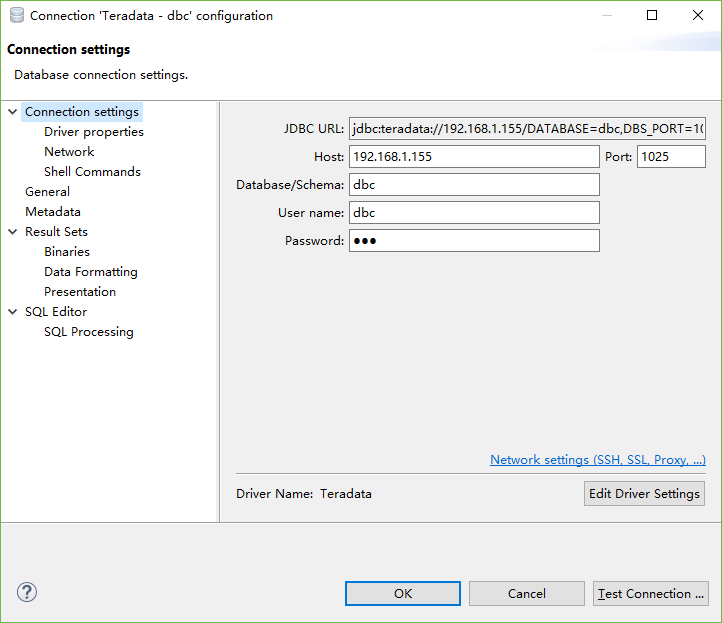
Task: Open the Network settings page in tree
Action: coord(69,151)
